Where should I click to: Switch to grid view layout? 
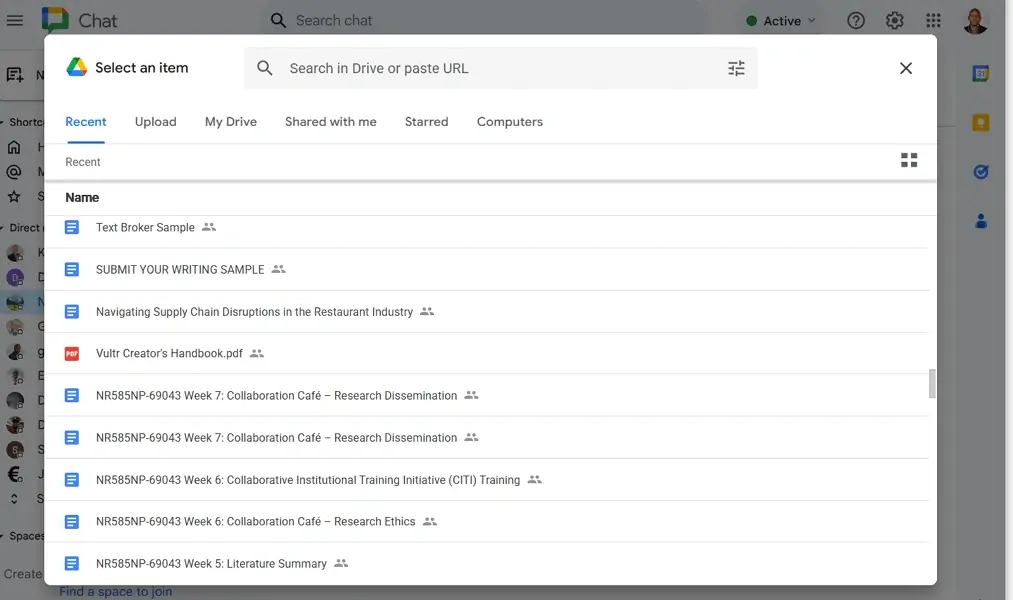point(908,160)
